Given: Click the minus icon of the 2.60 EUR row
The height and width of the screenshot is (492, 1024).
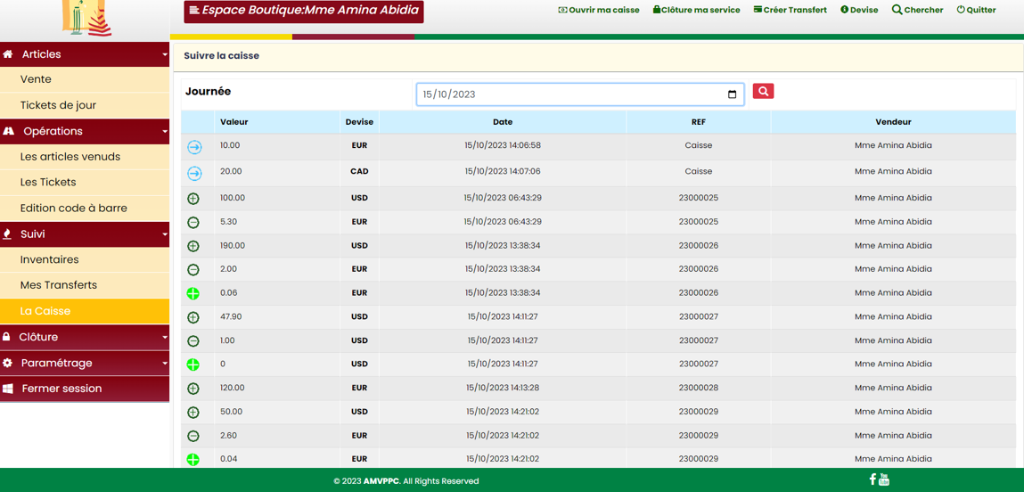Looking at the screenshot, I should click(x=193, y=436).
